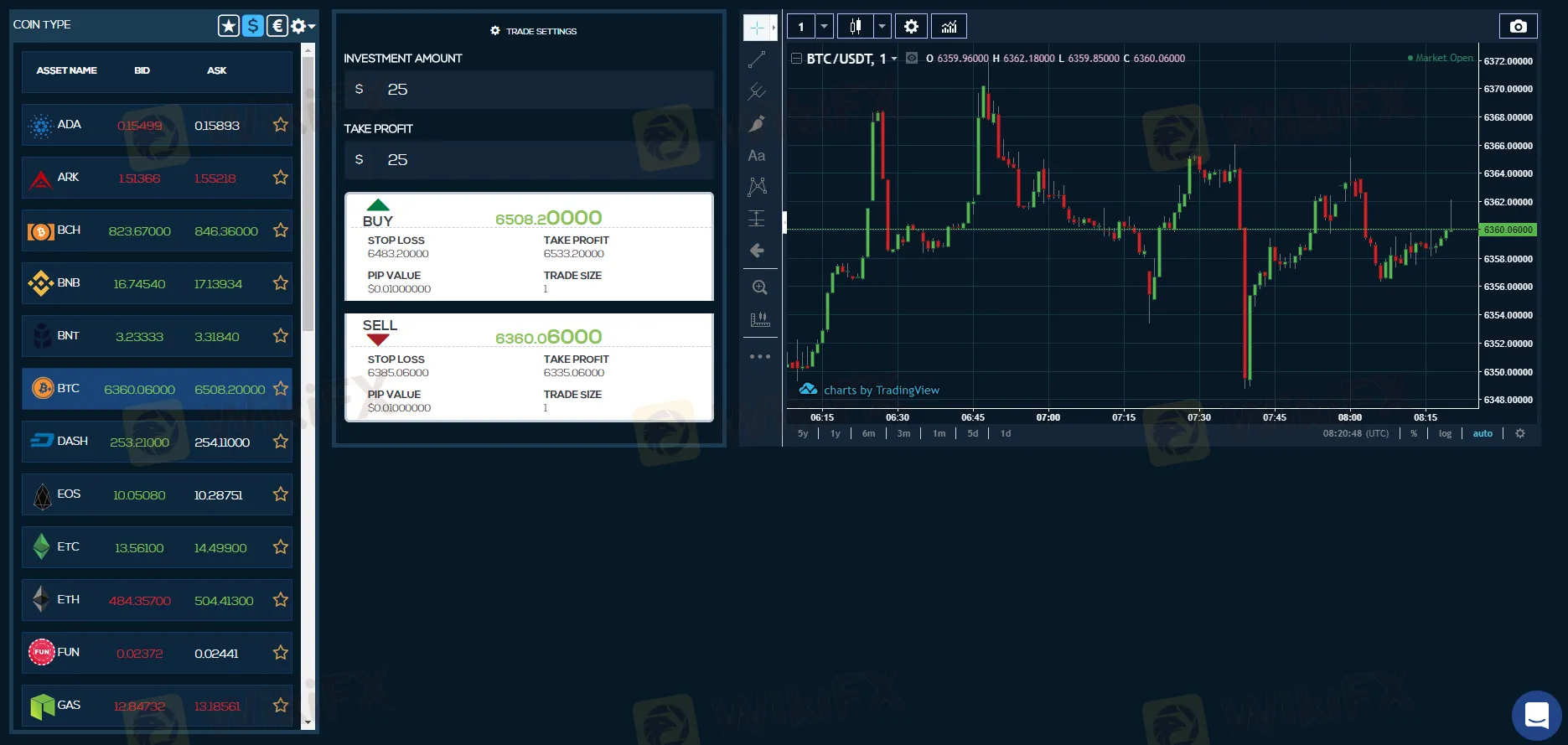
Task: Open chart properties gear in top toolbar
Action: click(911, 27)
